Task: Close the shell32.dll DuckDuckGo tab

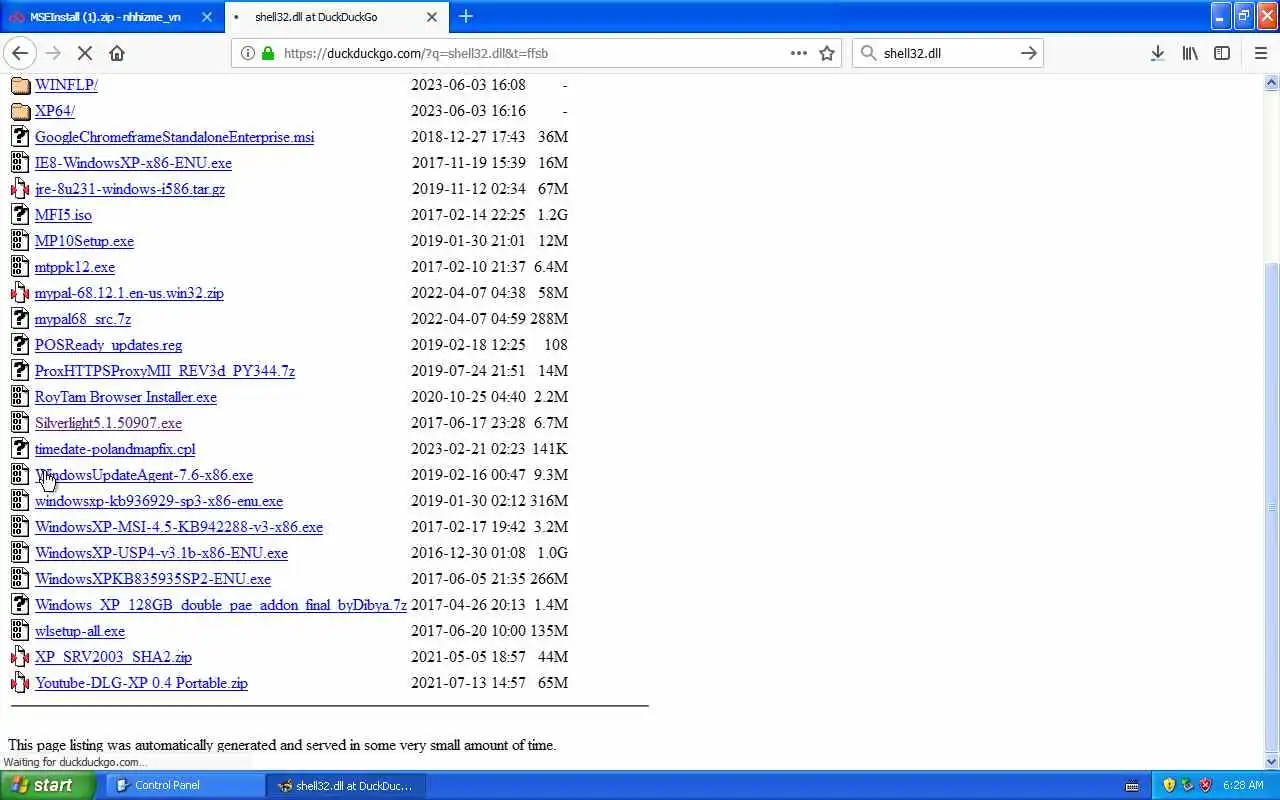Action: (432, 17)
